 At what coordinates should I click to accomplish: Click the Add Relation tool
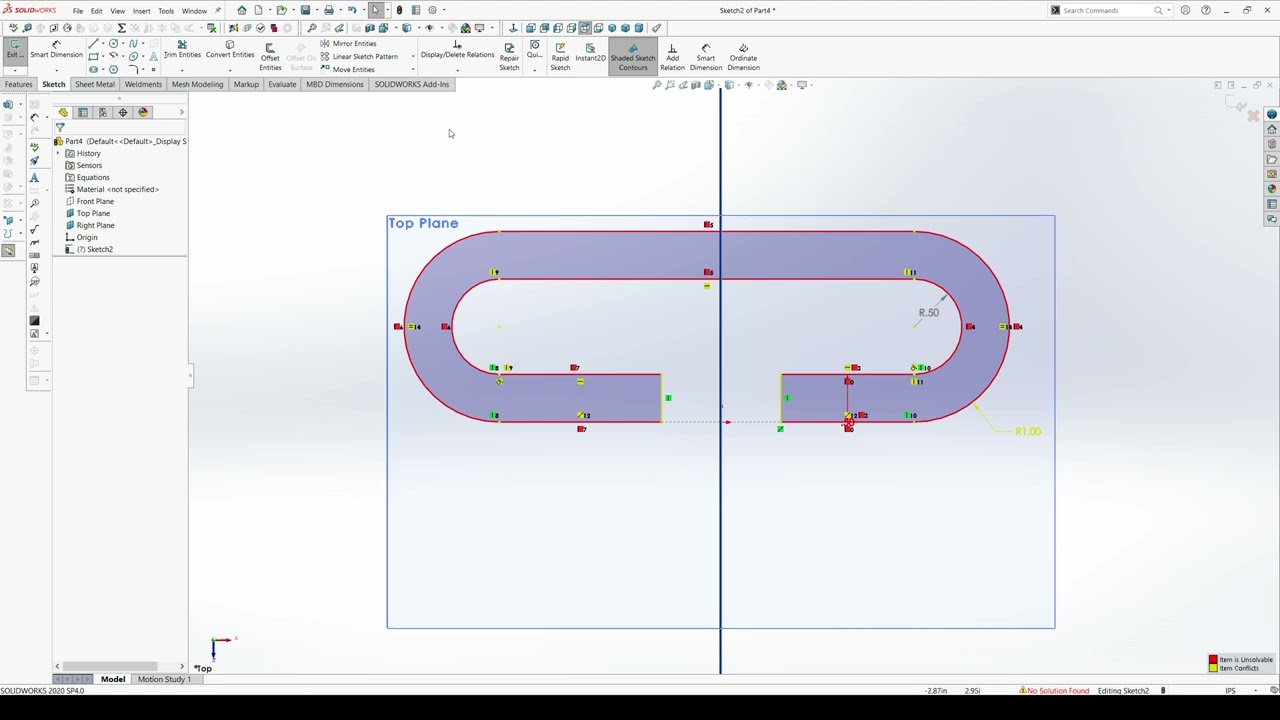[672, 57]
